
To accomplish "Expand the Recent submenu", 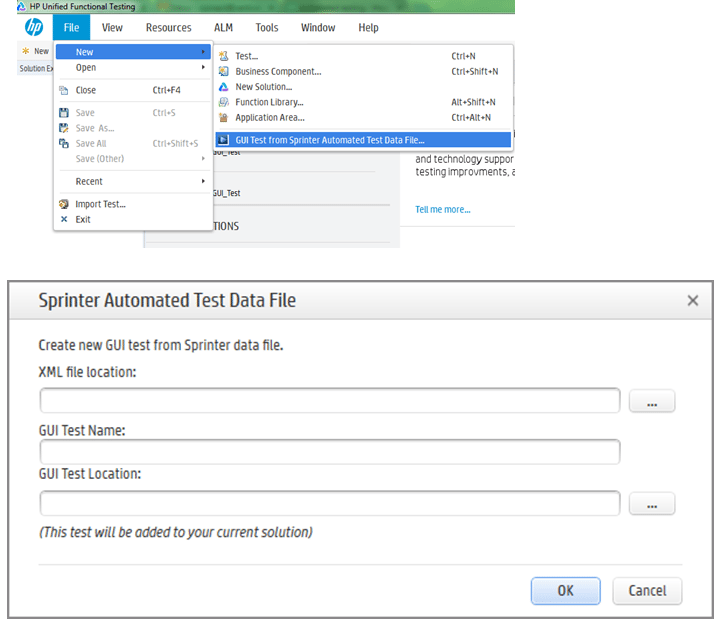I will click(x=133, y=182).
